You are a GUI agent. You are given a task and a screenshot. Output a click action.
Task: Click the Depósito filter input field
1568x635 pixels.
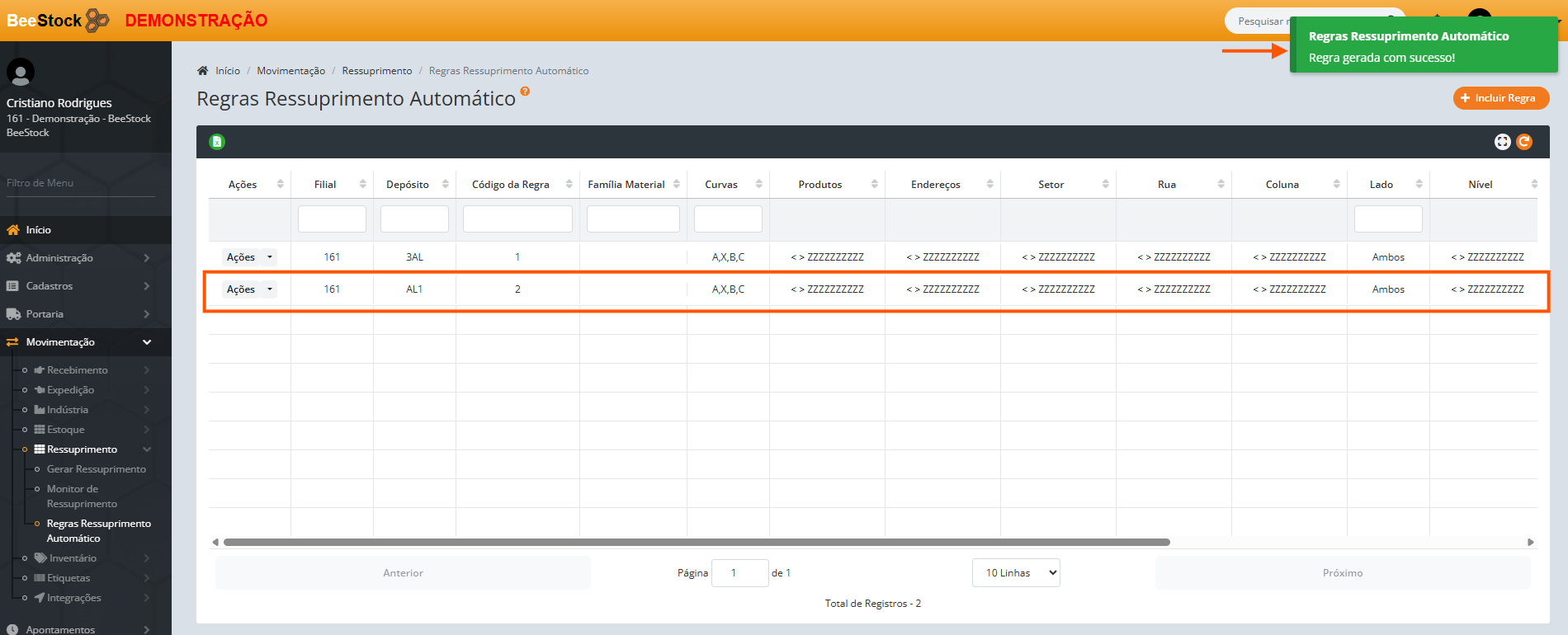pos(414,219)
